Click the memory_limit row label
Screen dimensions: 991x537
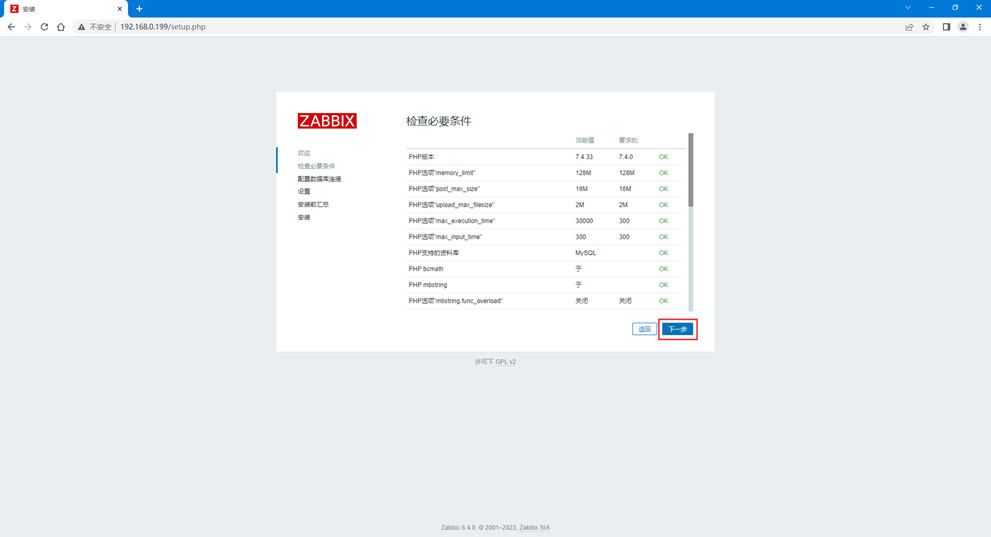(441, 172)
